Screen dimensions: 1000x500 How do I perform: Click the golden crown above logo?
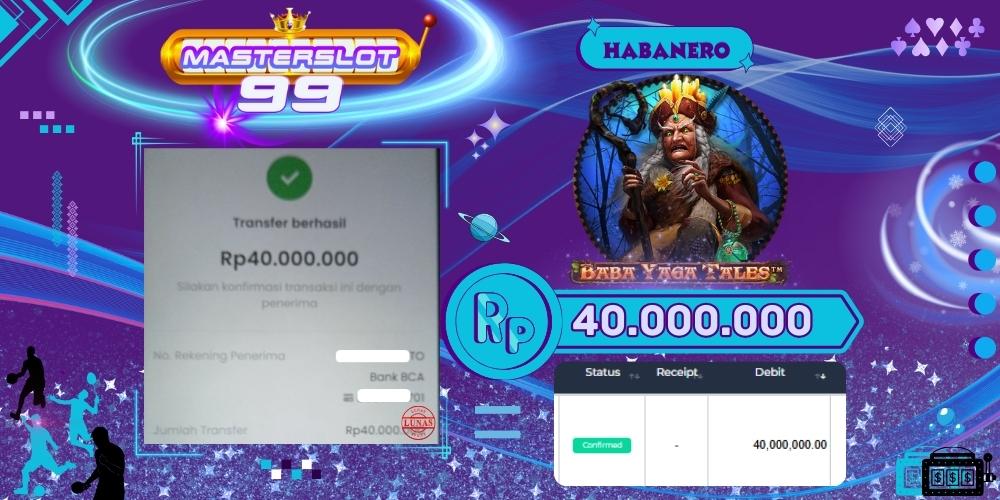coord(290,20)
